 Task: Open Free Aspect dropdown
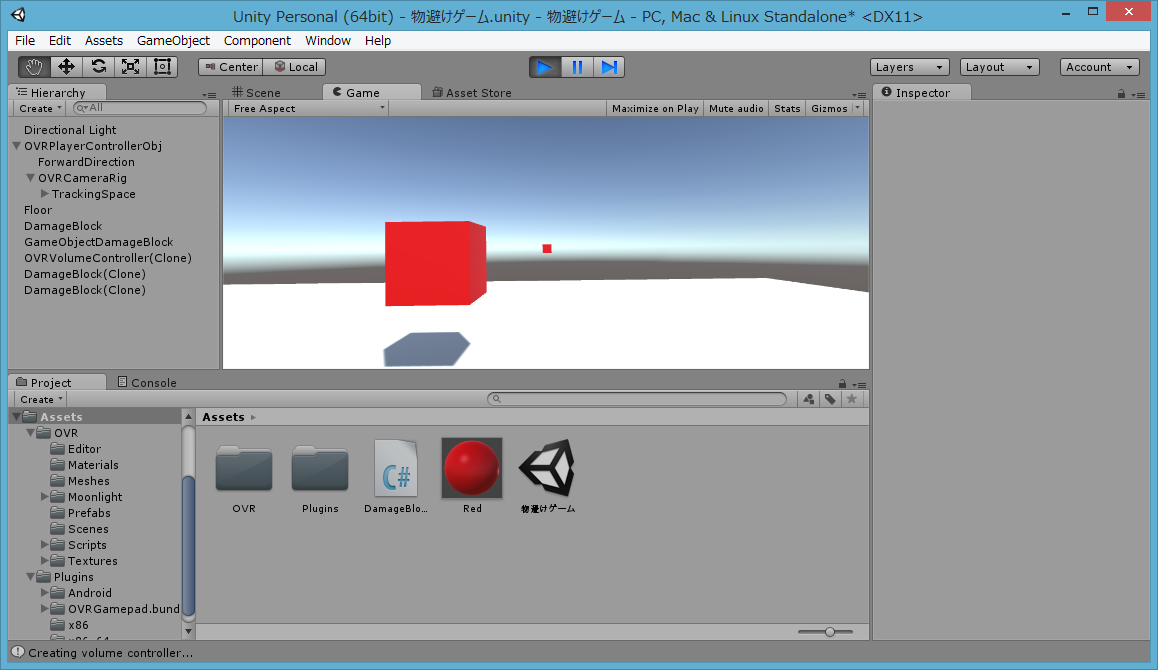coord(308,109)
